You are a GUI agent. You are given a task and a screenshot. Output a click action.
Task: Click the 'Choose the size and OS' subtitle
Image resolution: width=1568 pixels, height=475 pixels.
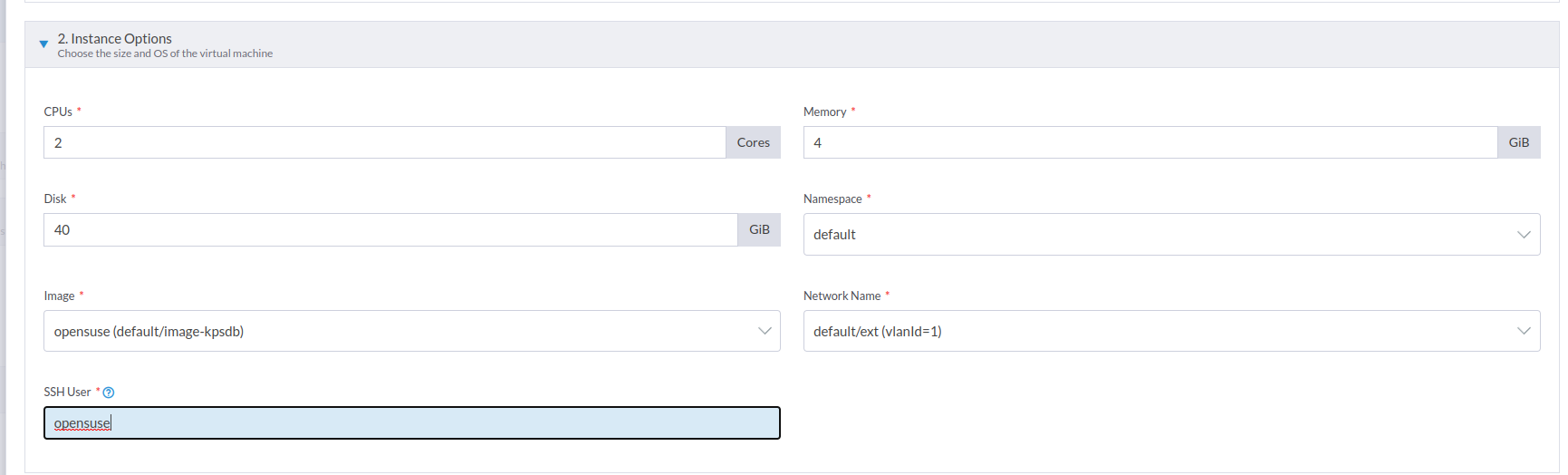(165, 53)
